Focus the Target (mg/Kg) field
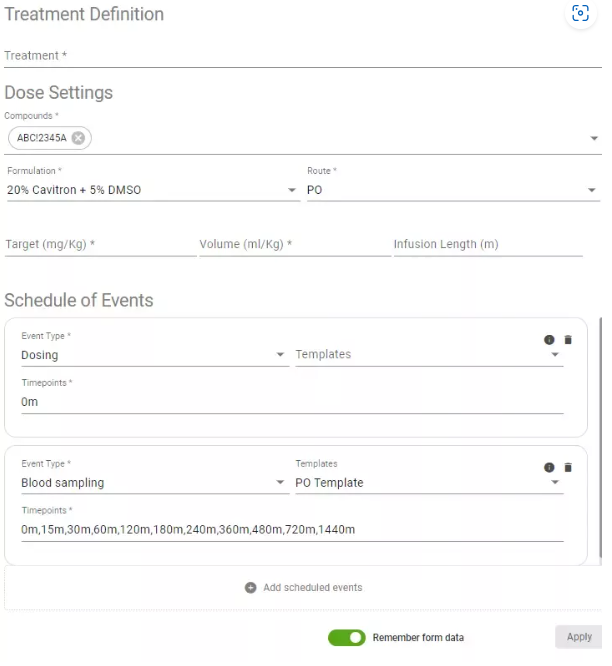Screen dimensions: 612x666 (x=100, y=244)
